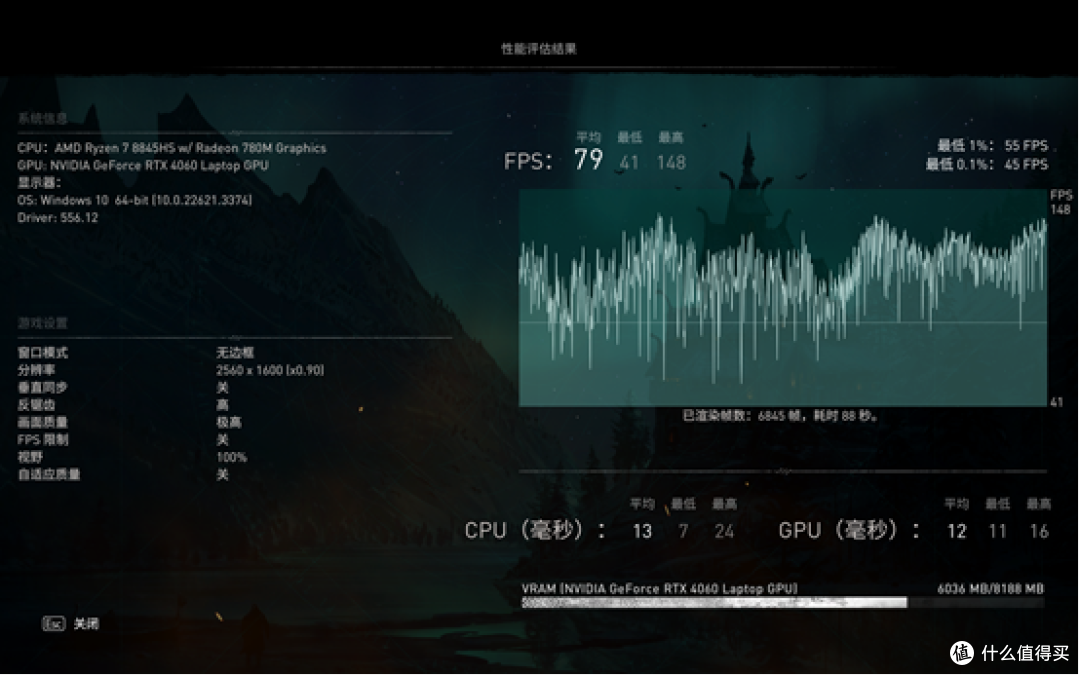
Task: Click the GPU average value 12
Action: 957,531
